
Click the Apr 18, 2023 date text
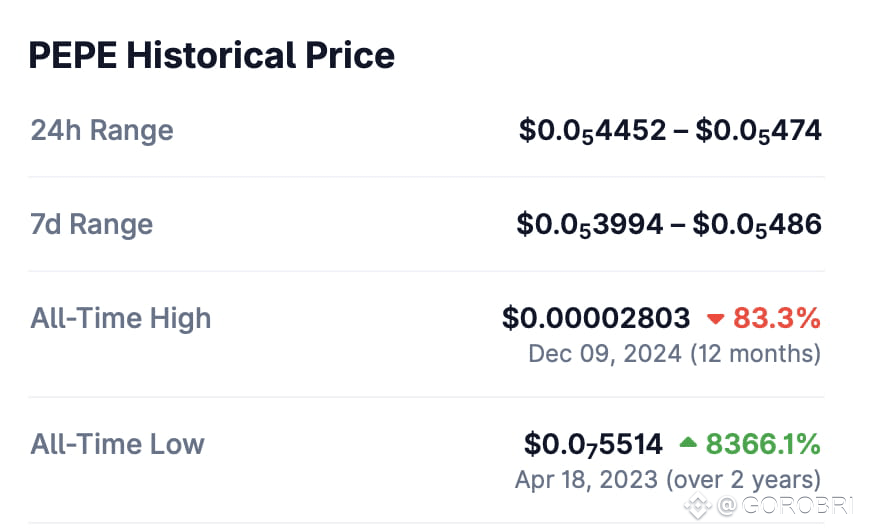click(586, 478)
